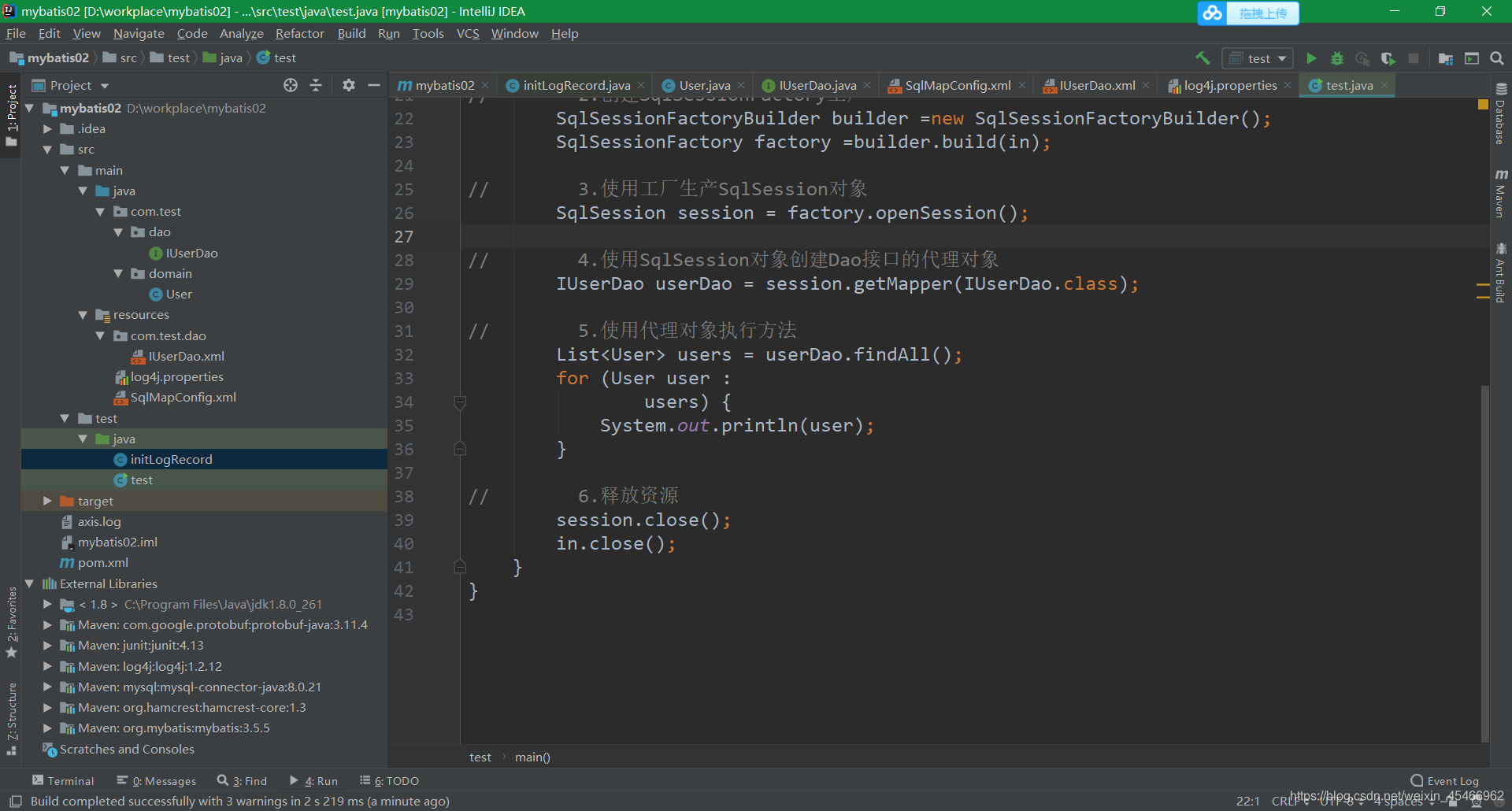Collapse the resources folder
The image size is (1512, 811).
[83, 314]
